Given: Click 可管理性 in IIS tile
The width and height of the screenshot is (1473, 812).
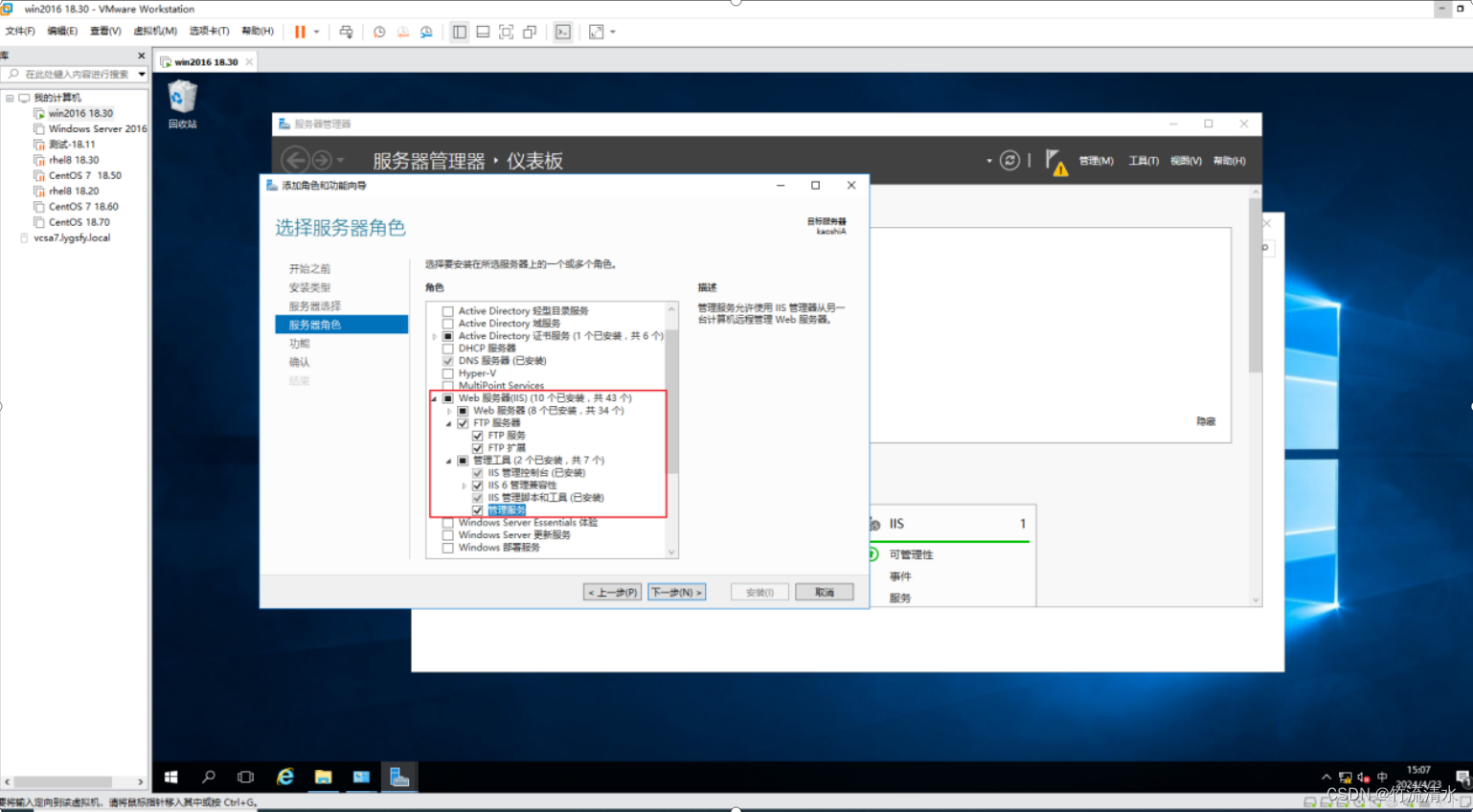Looking at the screenshot, I should click(x=911, y=554).
